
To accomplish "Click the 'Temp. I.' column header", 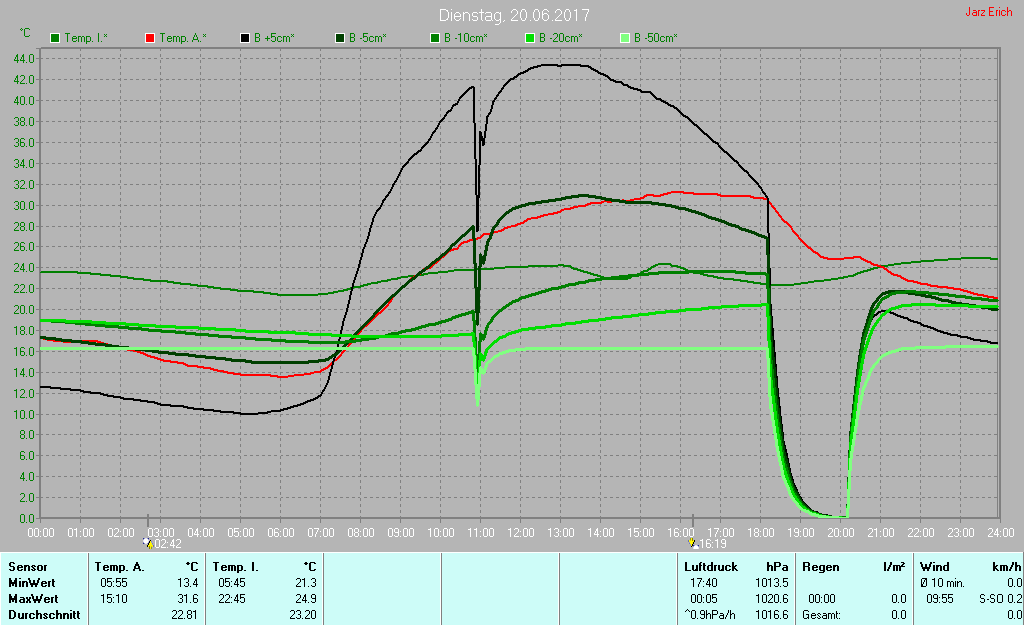I will (235, 567).
